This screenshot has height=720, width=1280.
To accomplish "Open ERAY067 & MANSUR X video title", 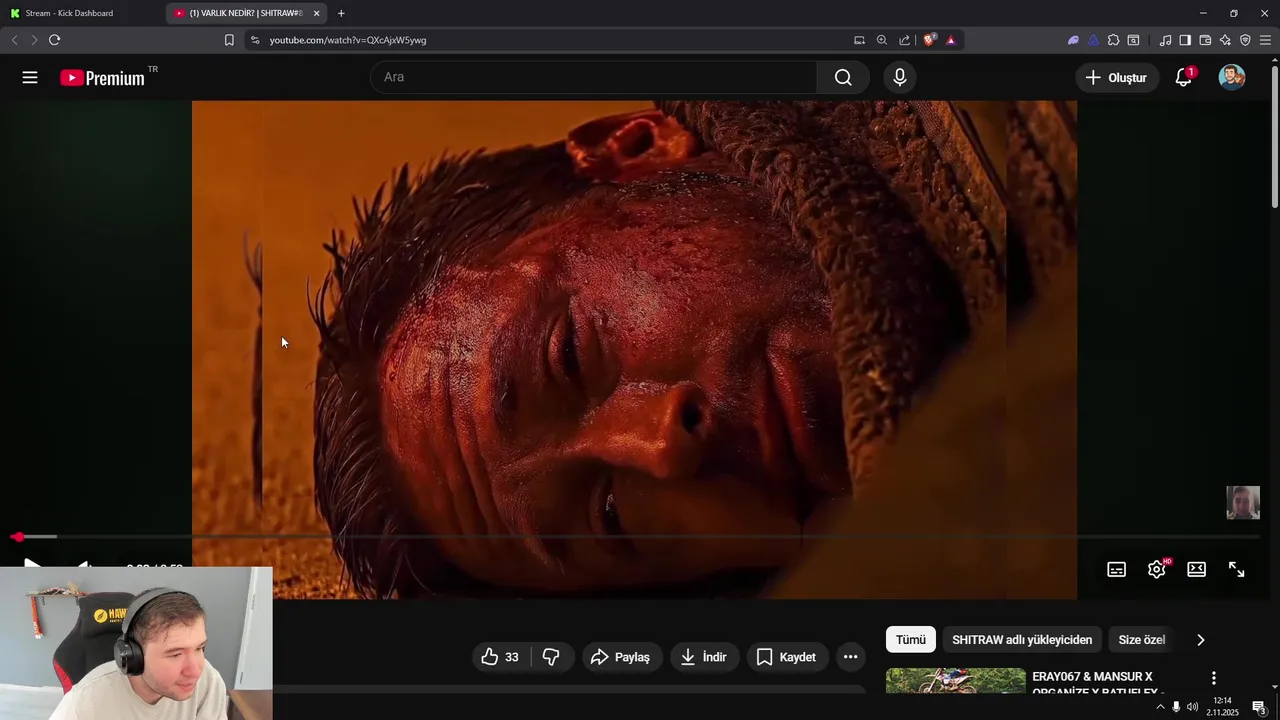I will click(1098, 684).
